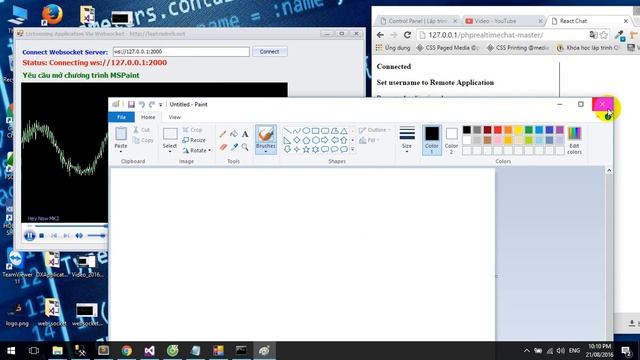Pause playback in the media player

(x=29, y=236)
